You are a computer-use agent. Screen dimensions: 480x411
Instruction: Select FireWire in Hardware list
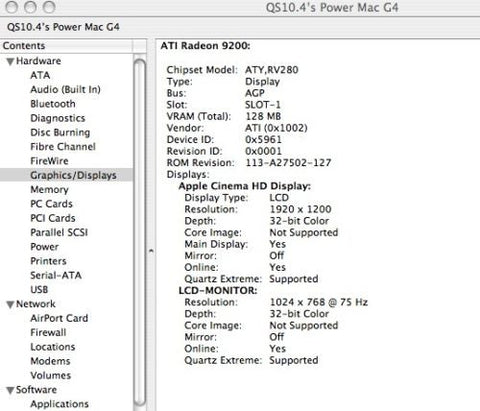tap(49, 161)
